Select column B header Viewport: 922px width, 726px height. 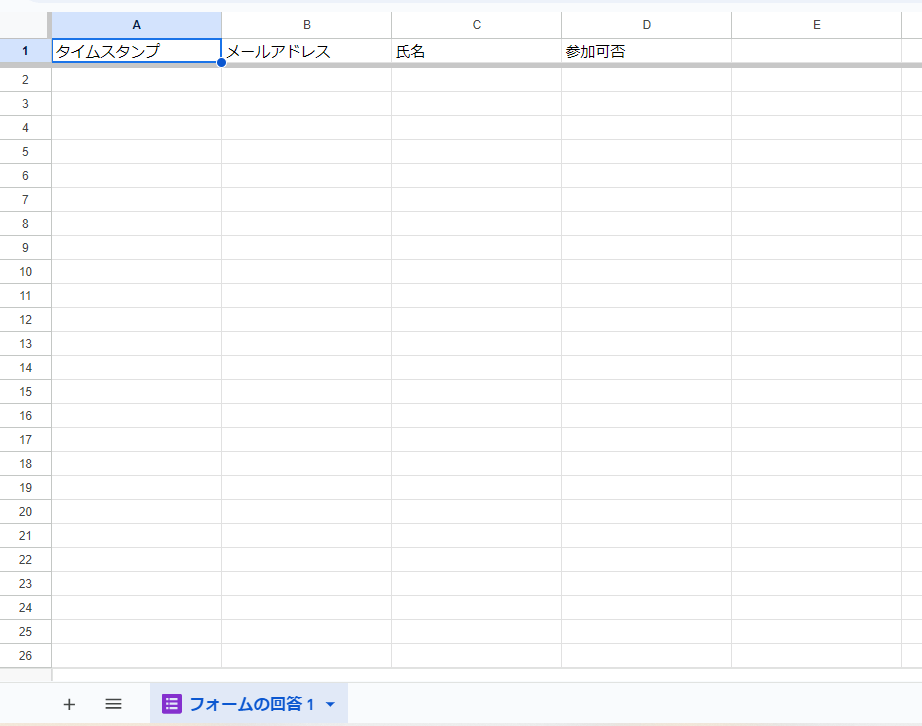306,24
